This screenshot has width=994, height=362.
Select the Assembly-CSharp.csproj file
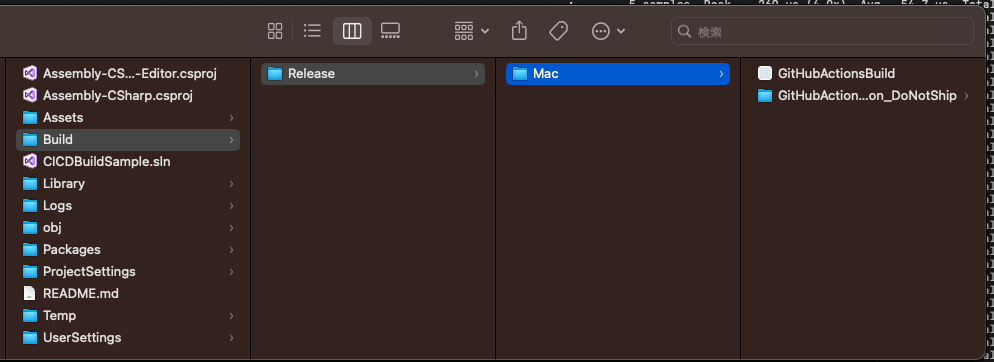tap(127, 96)
